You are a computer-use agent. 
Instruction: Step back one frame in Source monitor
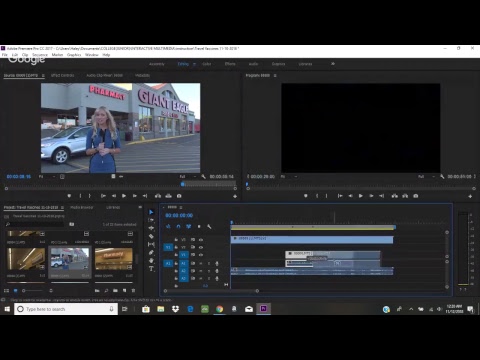point(114,196)
